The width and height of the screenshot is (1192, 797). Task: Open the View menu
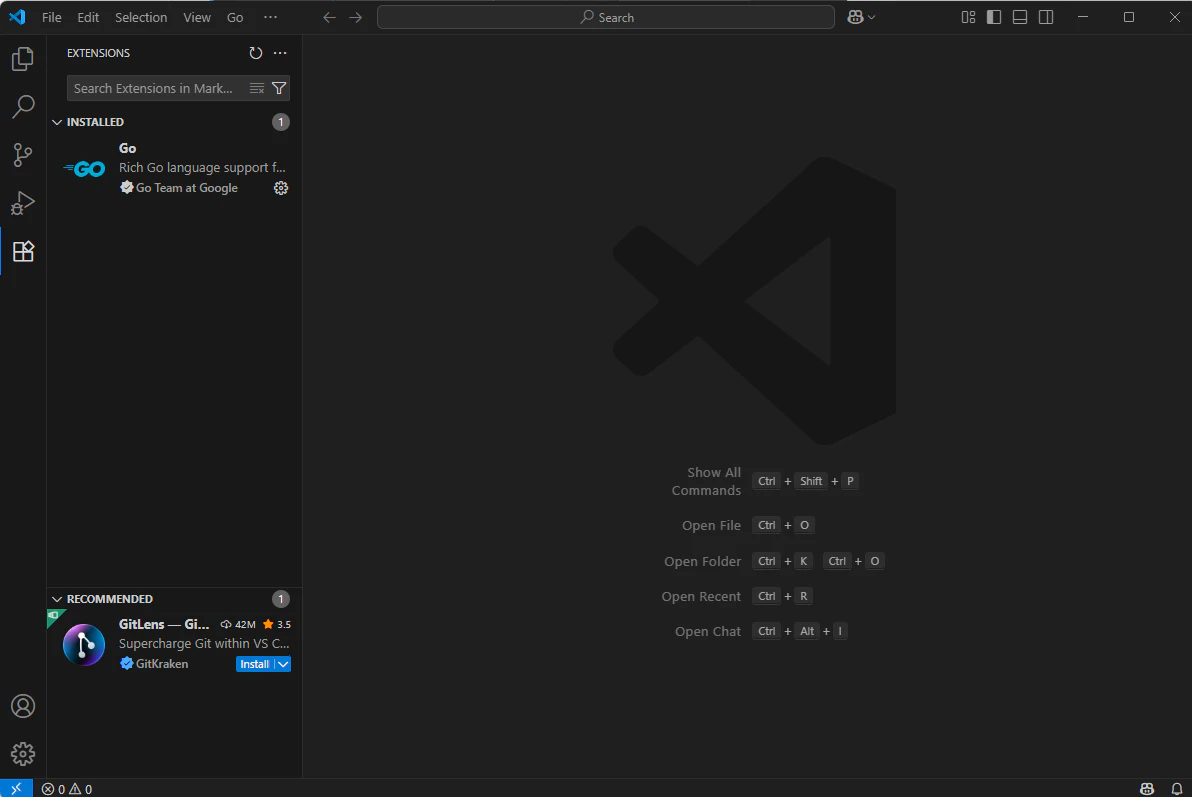pos(197,17)
